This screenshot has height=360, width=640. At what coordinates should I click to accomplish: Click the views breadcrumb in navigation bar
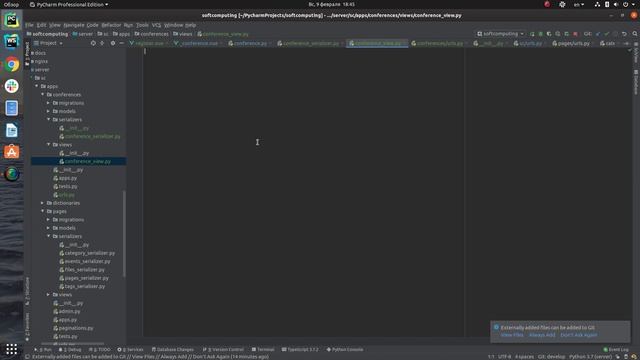click(183, 34)
